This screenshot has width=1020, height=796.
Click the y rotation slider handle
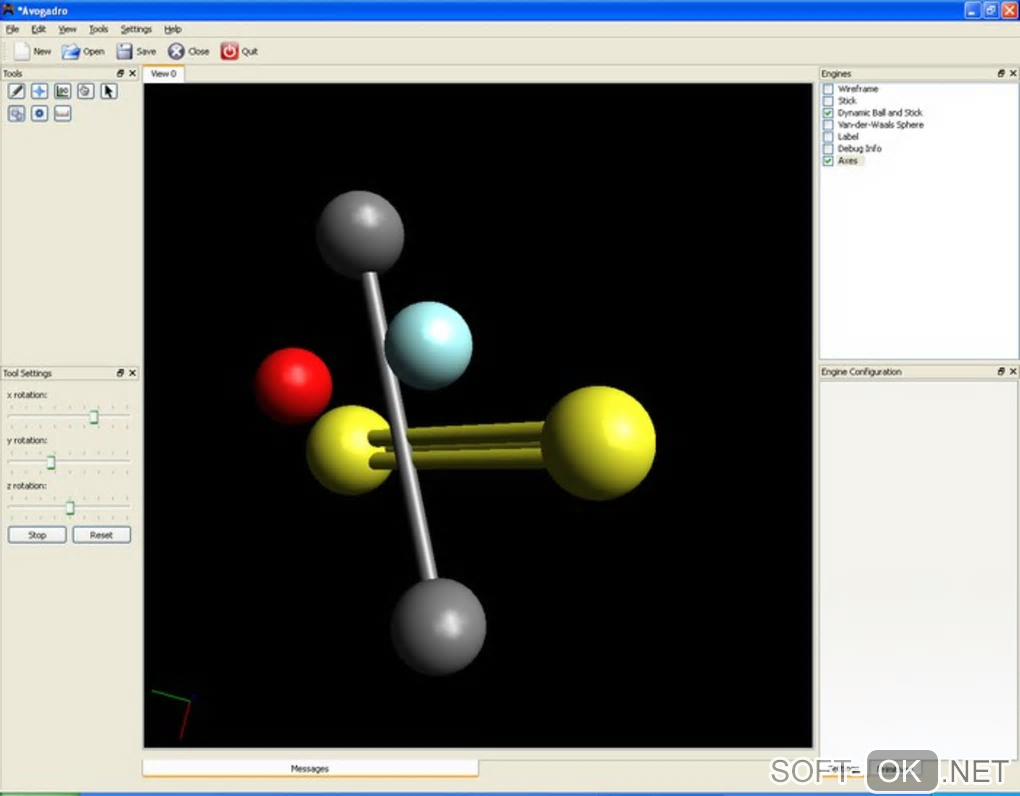tap(51, 462)
